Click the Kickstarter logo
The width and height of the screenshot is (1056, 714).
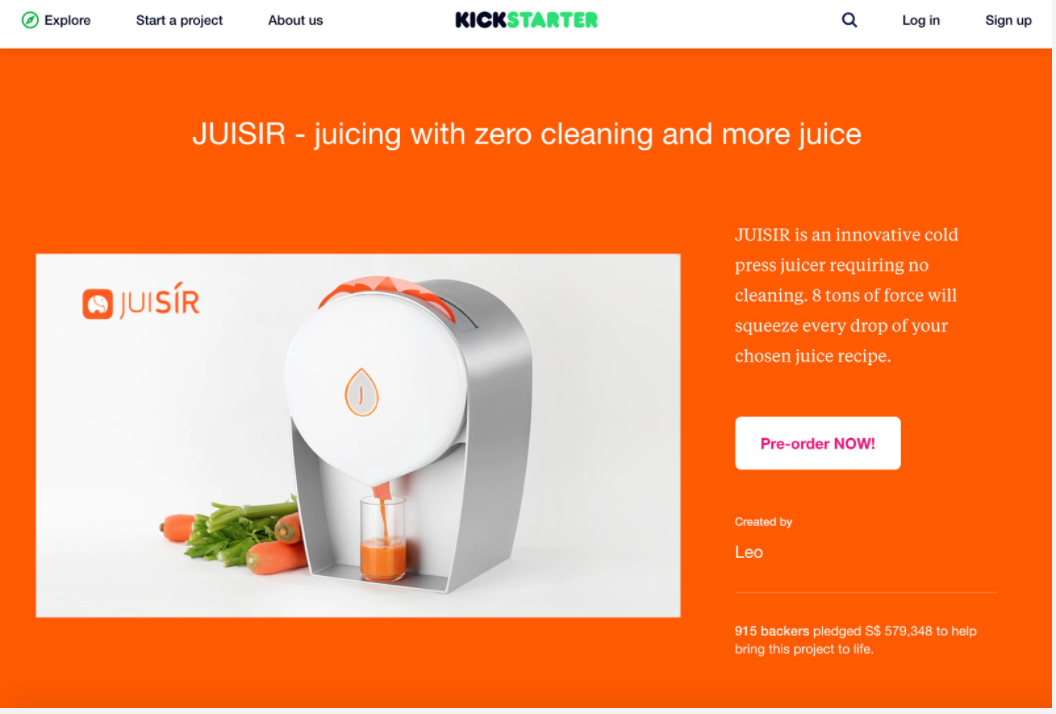(x=526, y=20)
